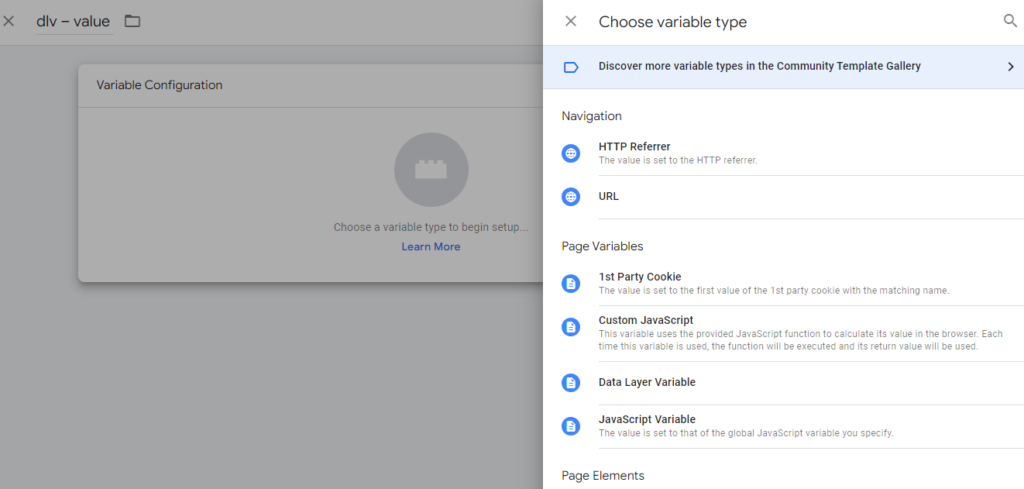Open Discover more variable types banner

coord(783,67)
